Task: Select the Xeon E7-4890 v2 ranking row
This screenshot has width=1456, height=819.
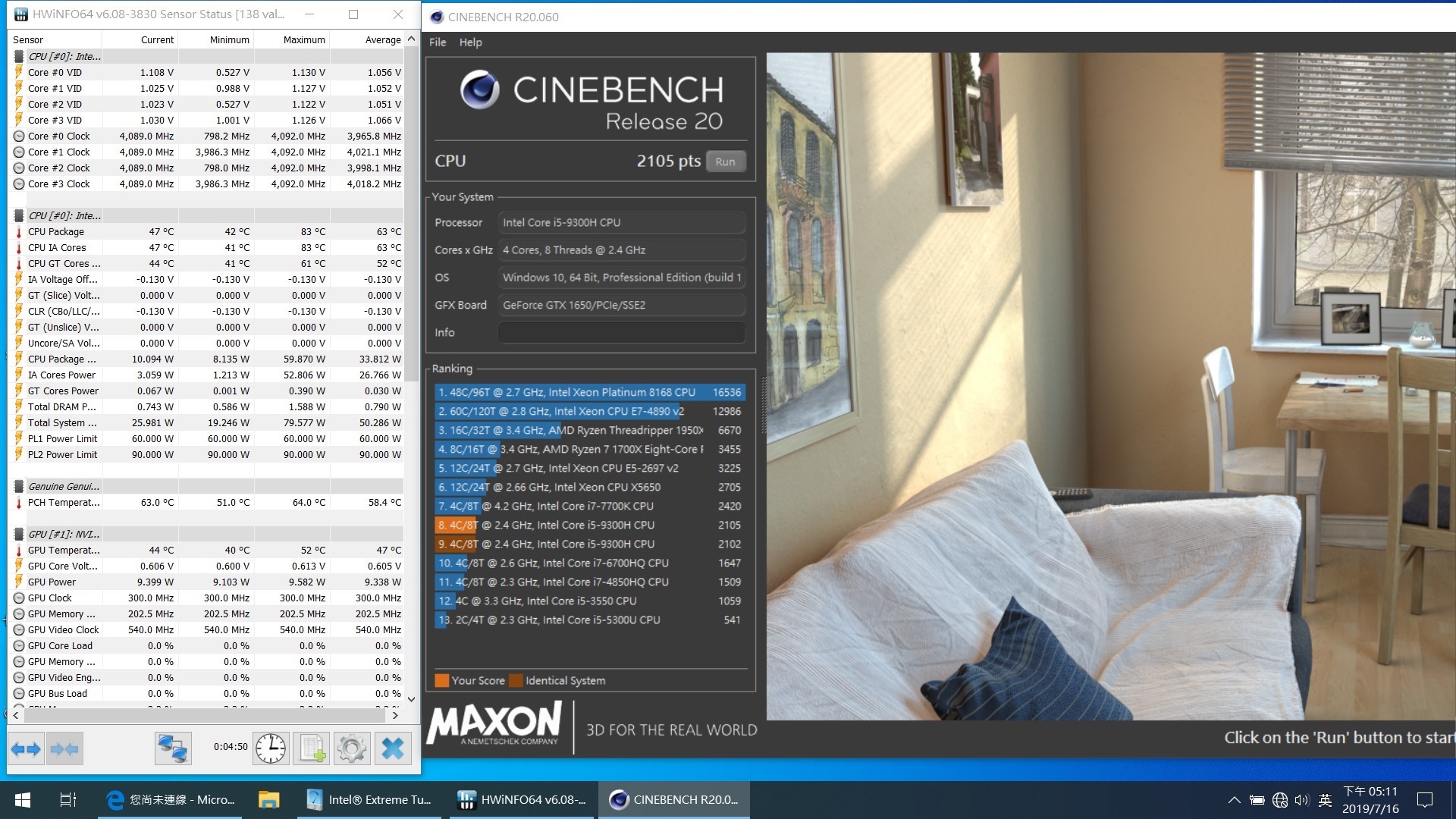Action: coord(590,412)
